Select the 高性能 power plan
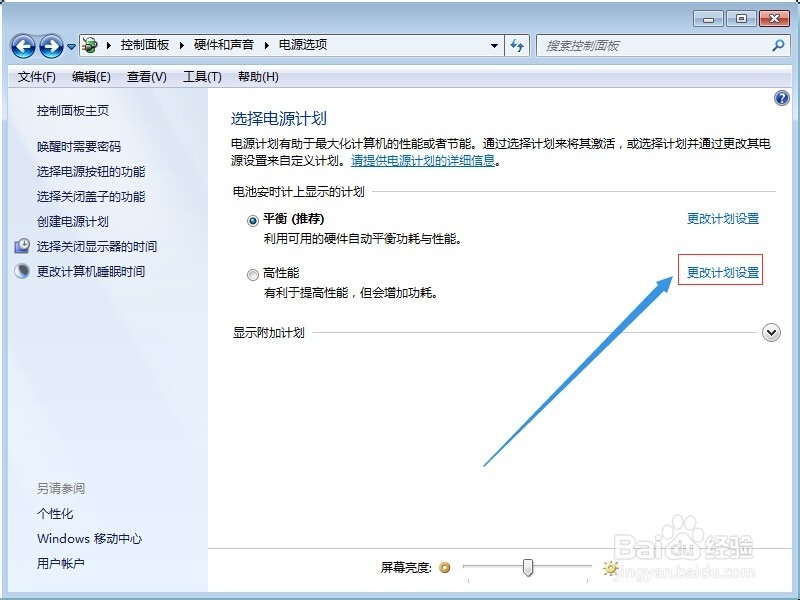 [253, 274]
